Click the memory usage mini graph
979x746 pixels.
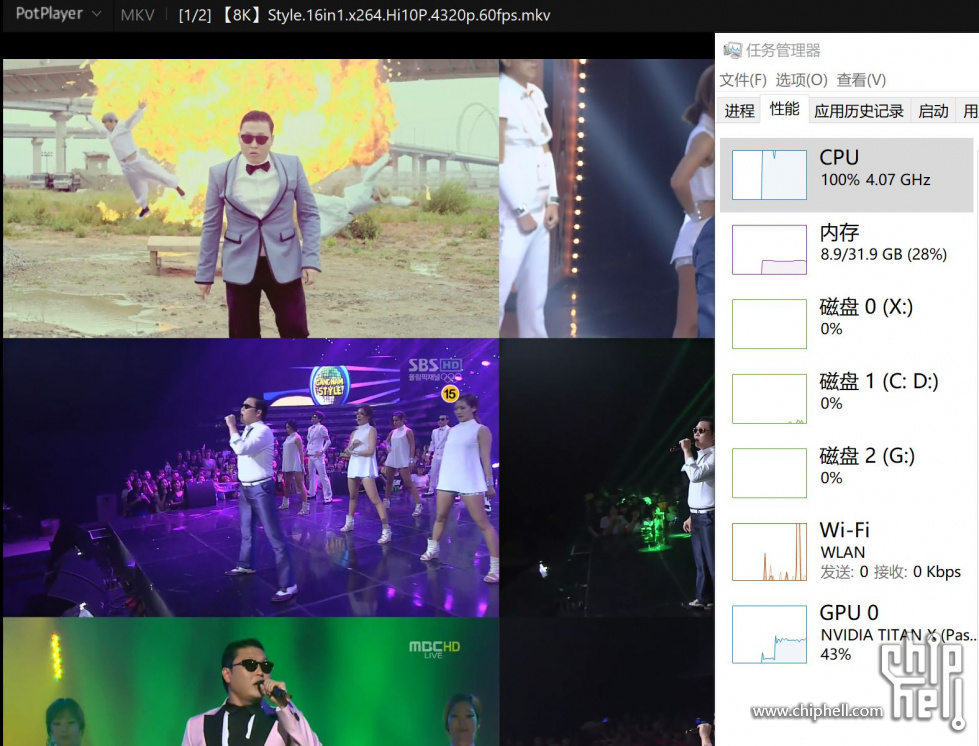(769, 250)
